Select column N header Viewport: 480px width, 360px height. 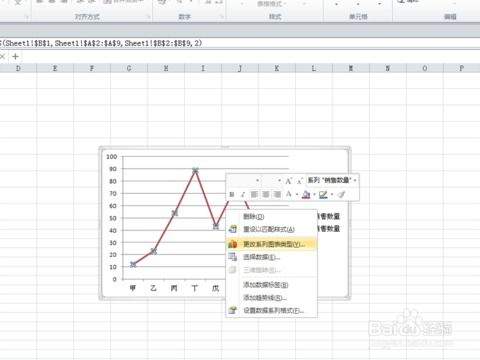click(388, 68)
